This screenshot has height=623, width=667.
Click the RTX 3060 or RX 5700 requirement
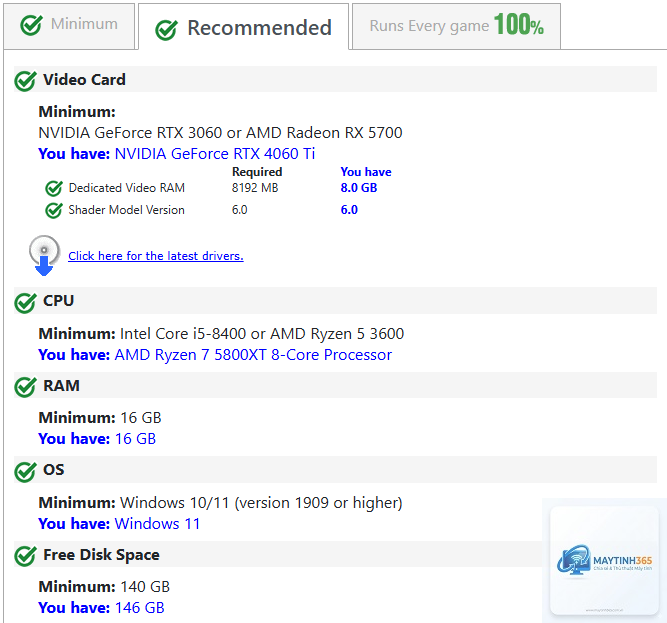[220, 133]
